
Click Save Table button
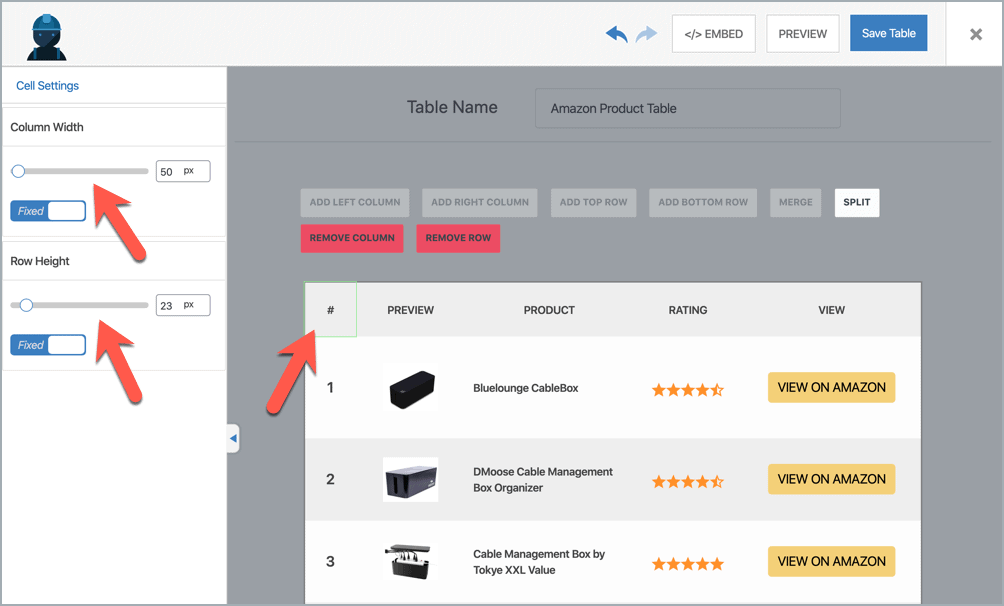(x=888, y=33)
